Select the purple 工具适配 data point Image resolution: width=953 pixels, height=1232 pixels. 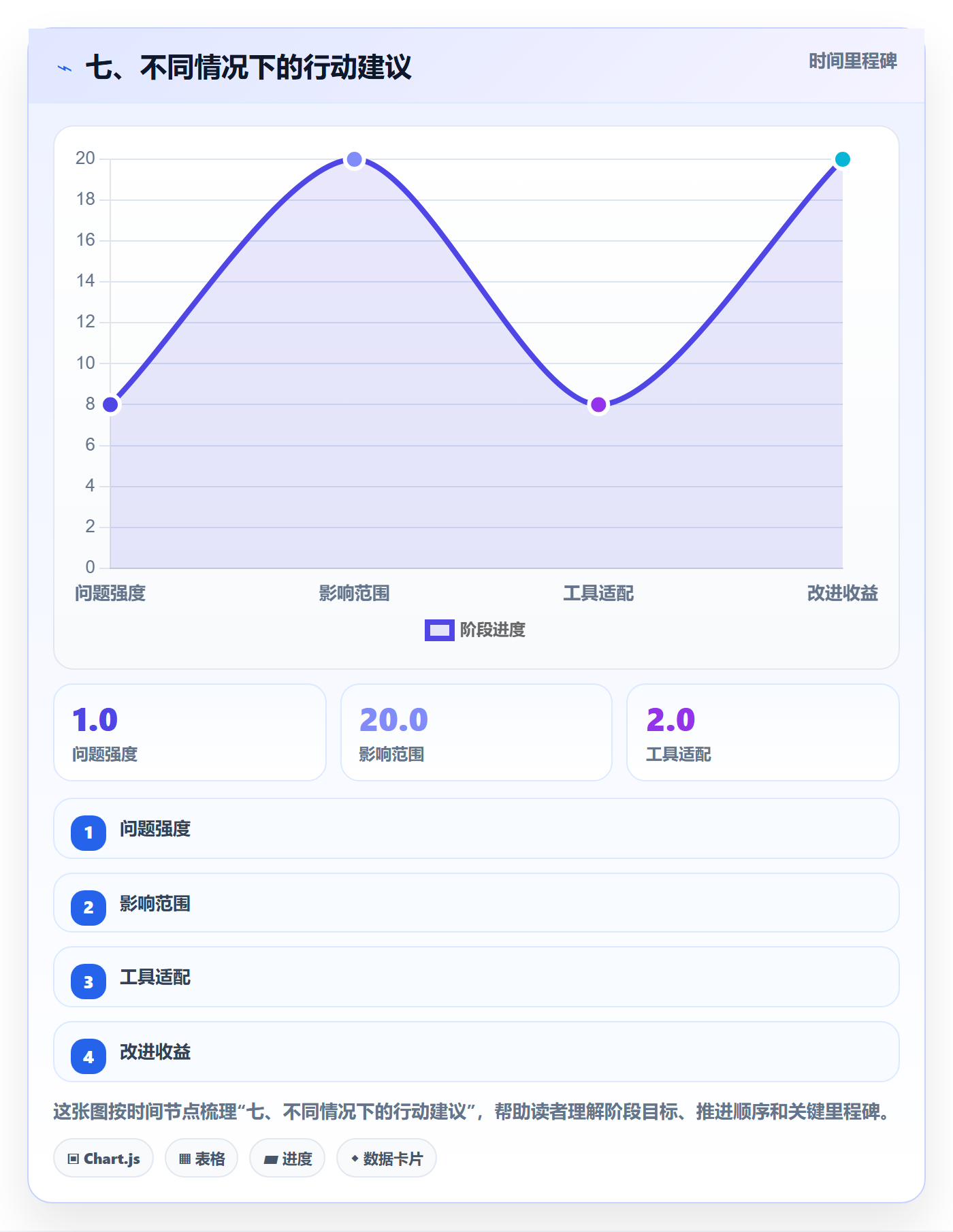click(x=598, y=405)
